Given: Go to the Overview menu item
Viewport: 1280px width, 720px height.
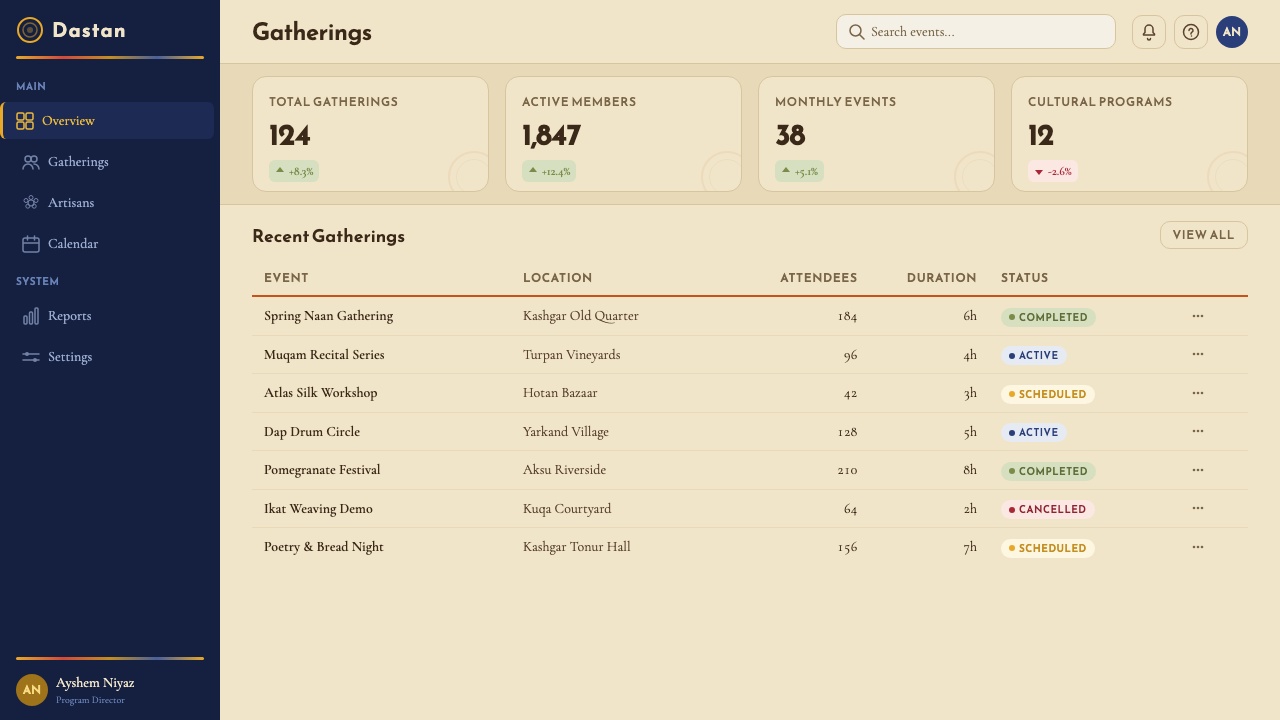Looking at the screenshot, I should (x=108, y=121).
